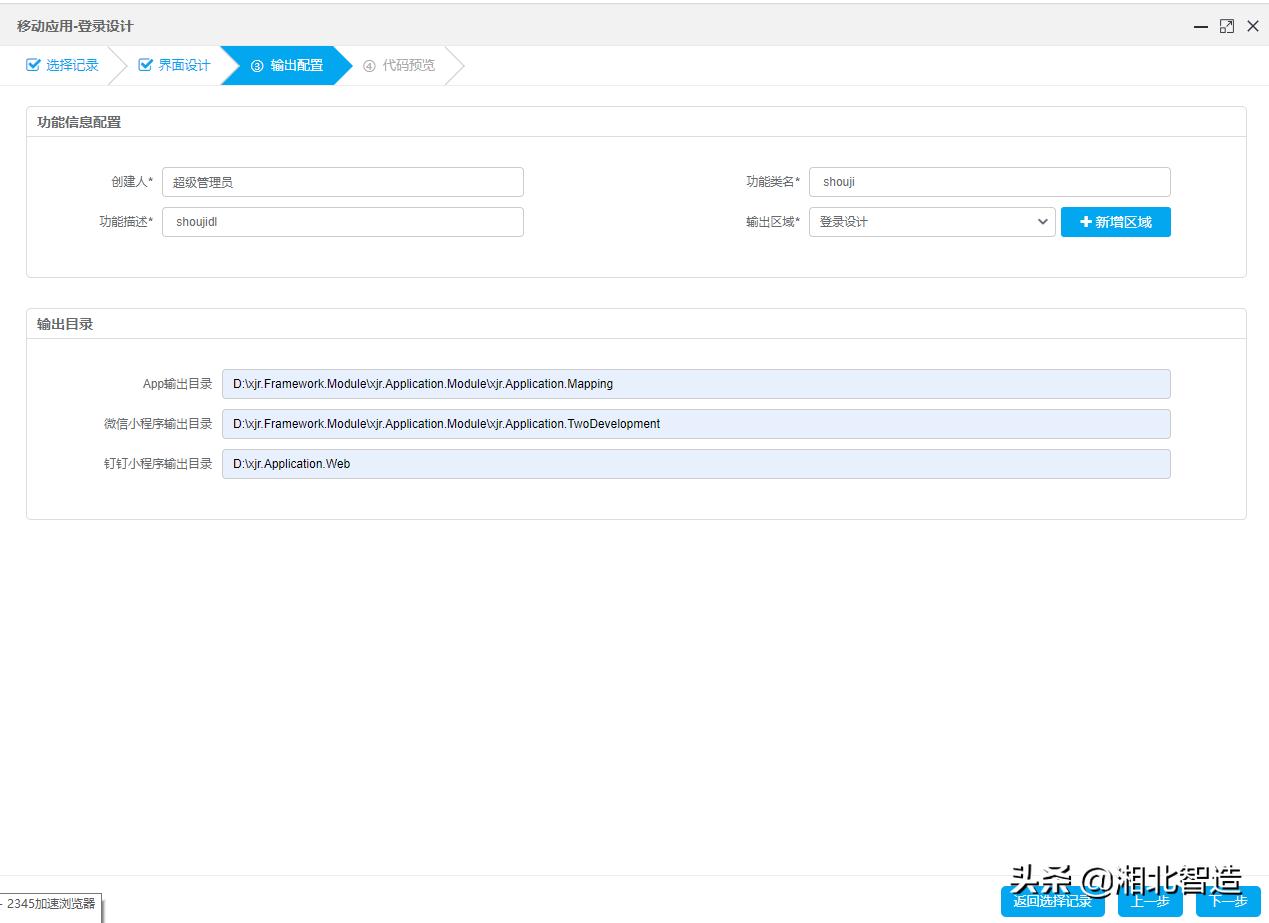This screenshot has width=1269, height=923.
Task: Click the 功能描述 input showing shoujidl
Action: click(343, 221)
